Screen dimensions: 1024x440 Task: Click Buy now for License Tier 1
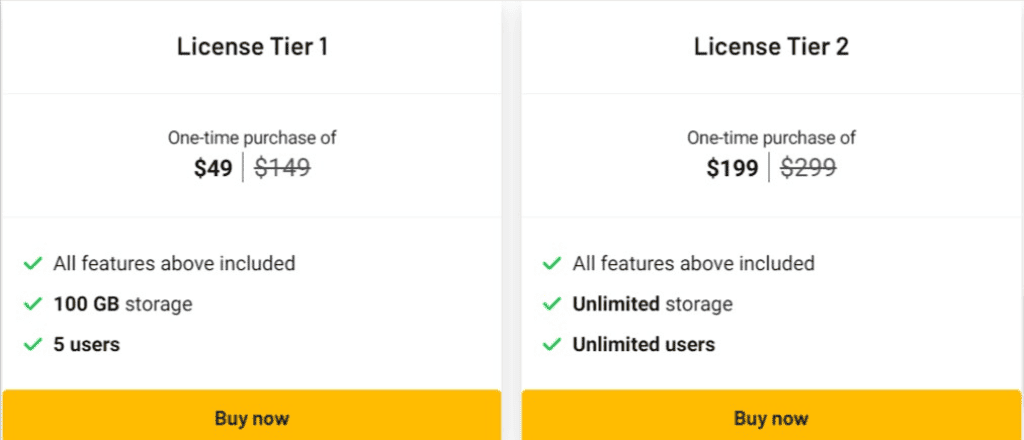[x=251, y=417]
